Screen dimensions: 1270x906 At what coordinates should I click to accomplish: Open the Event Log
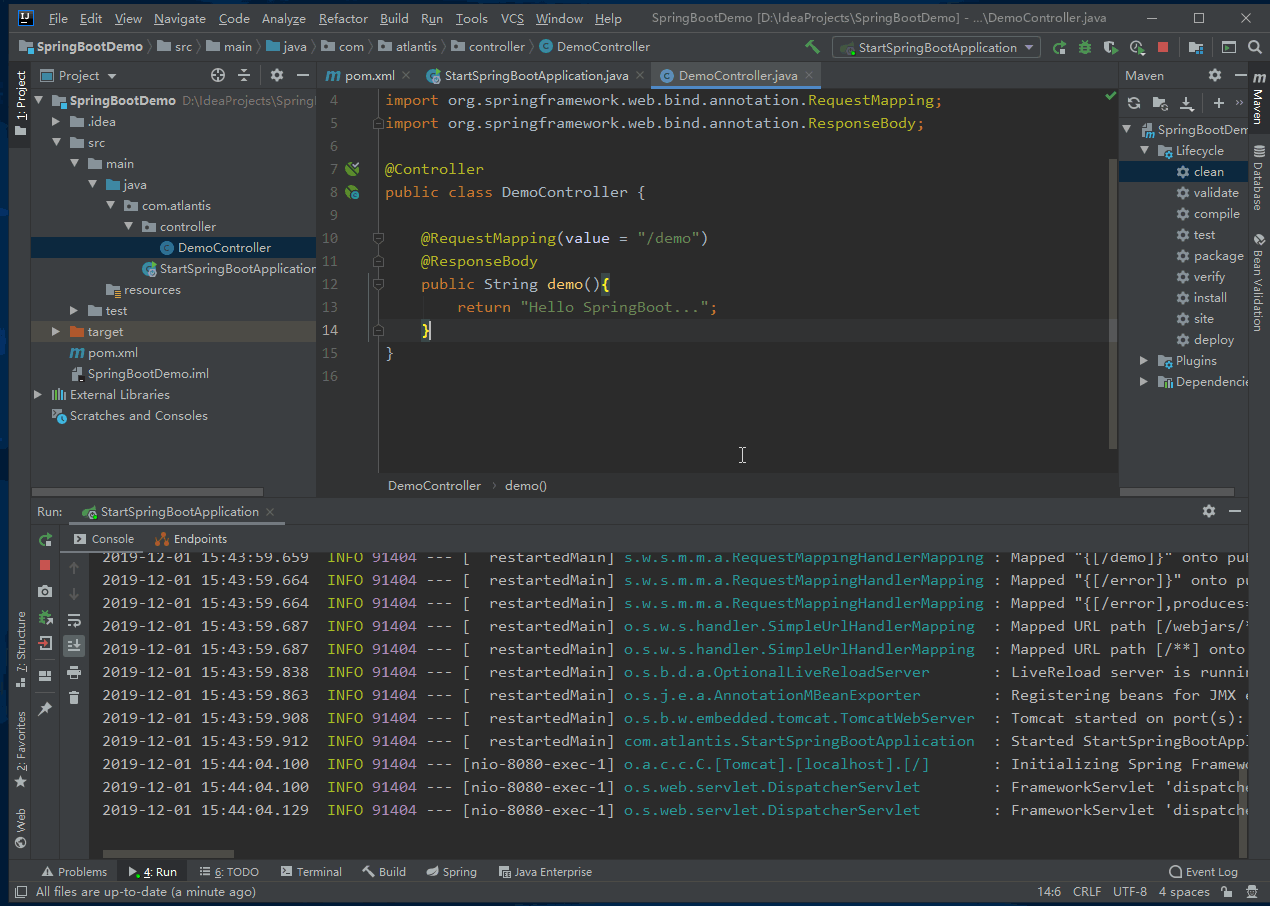1203,872
